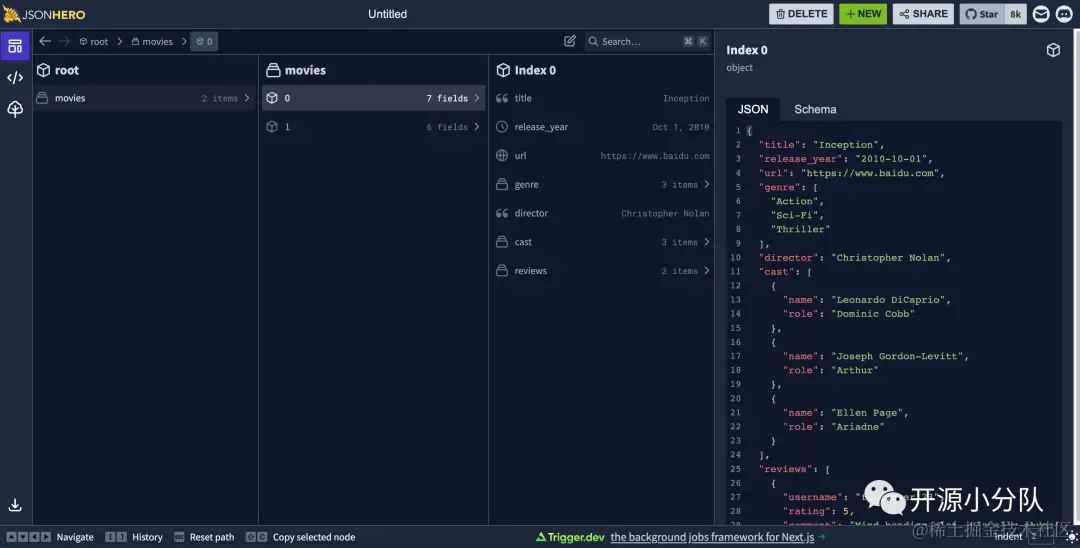1080x548 pixels.
Task: Expand the cast 3 items chevron
Action: click(x=707, y=242)
